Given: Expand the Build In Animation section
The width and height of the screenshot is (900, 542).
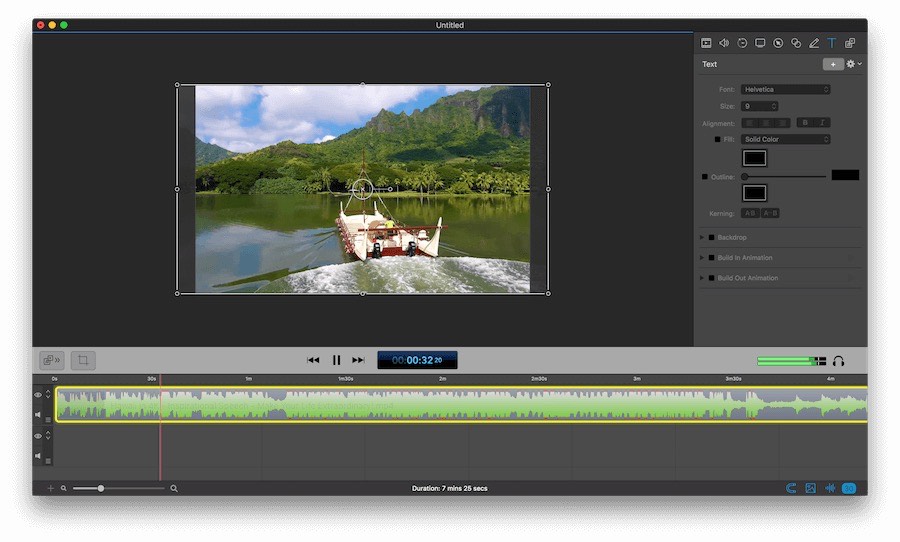Looking at the screenshot, I should click(x=701, y=258).
